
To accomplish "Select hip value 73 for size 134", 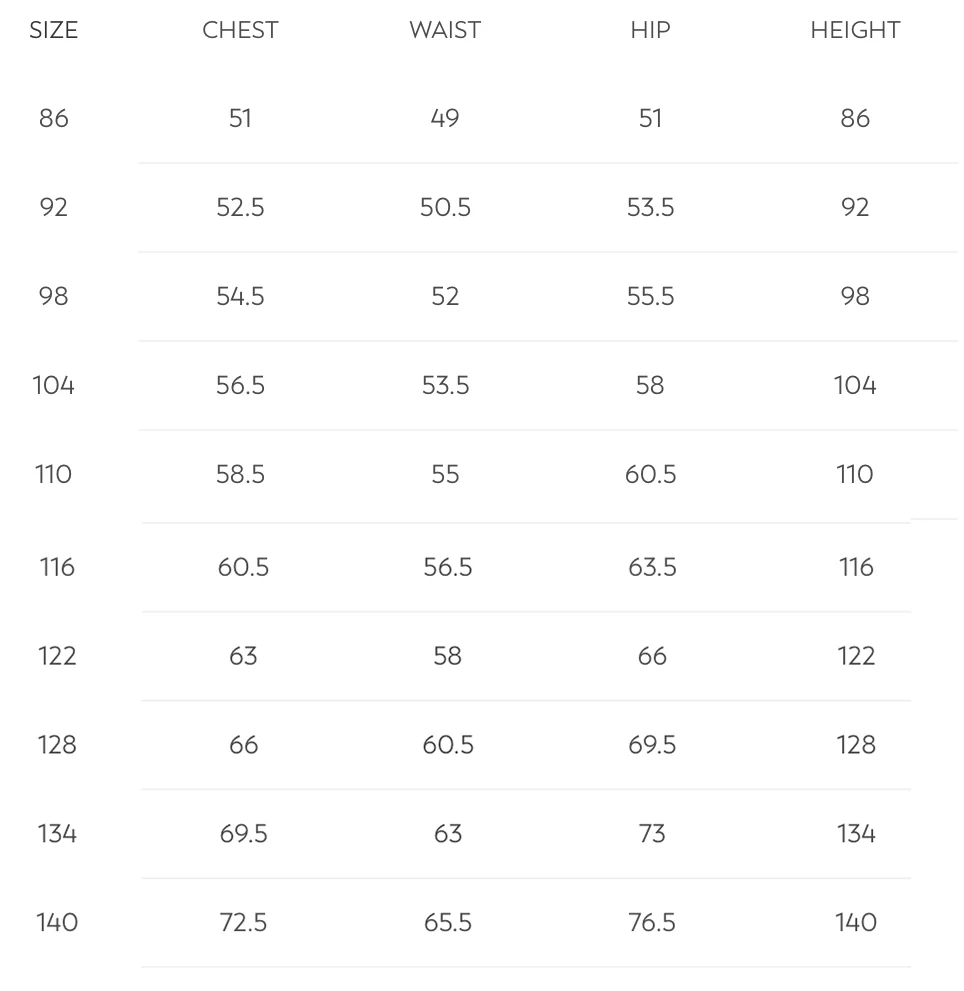I will 652,833.
